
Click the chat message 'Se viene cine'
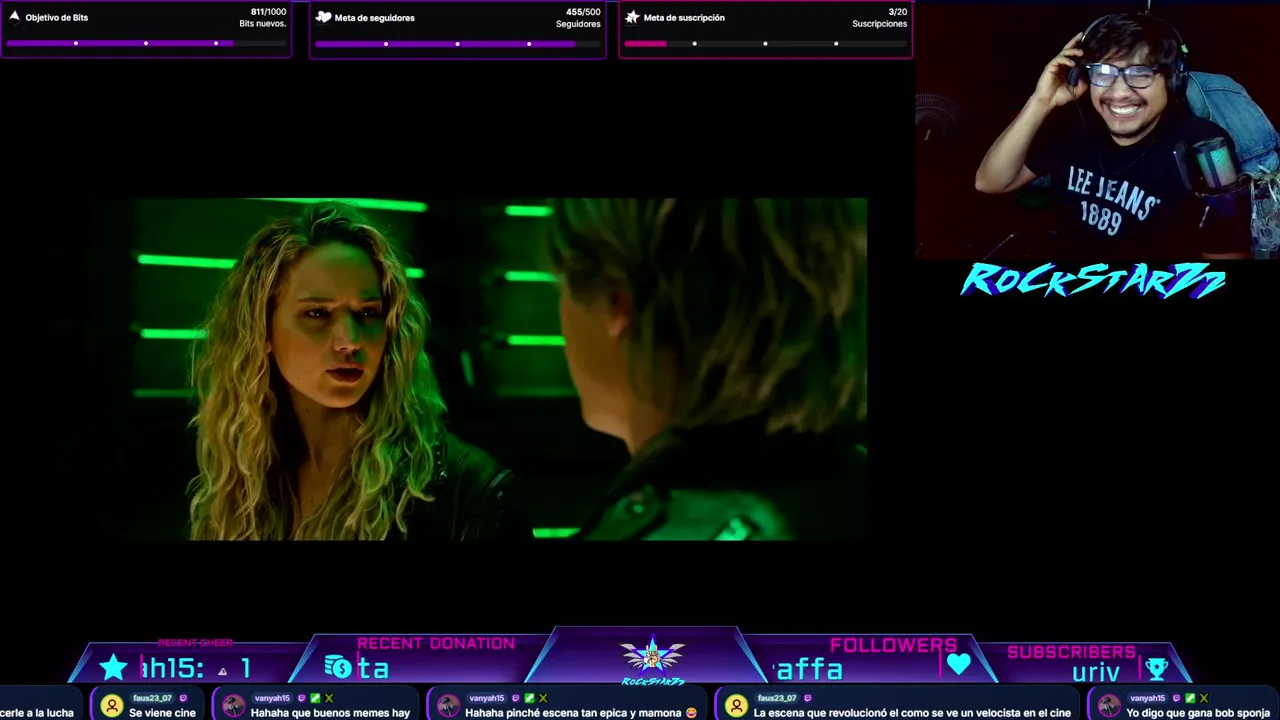(x=162, y=713)
